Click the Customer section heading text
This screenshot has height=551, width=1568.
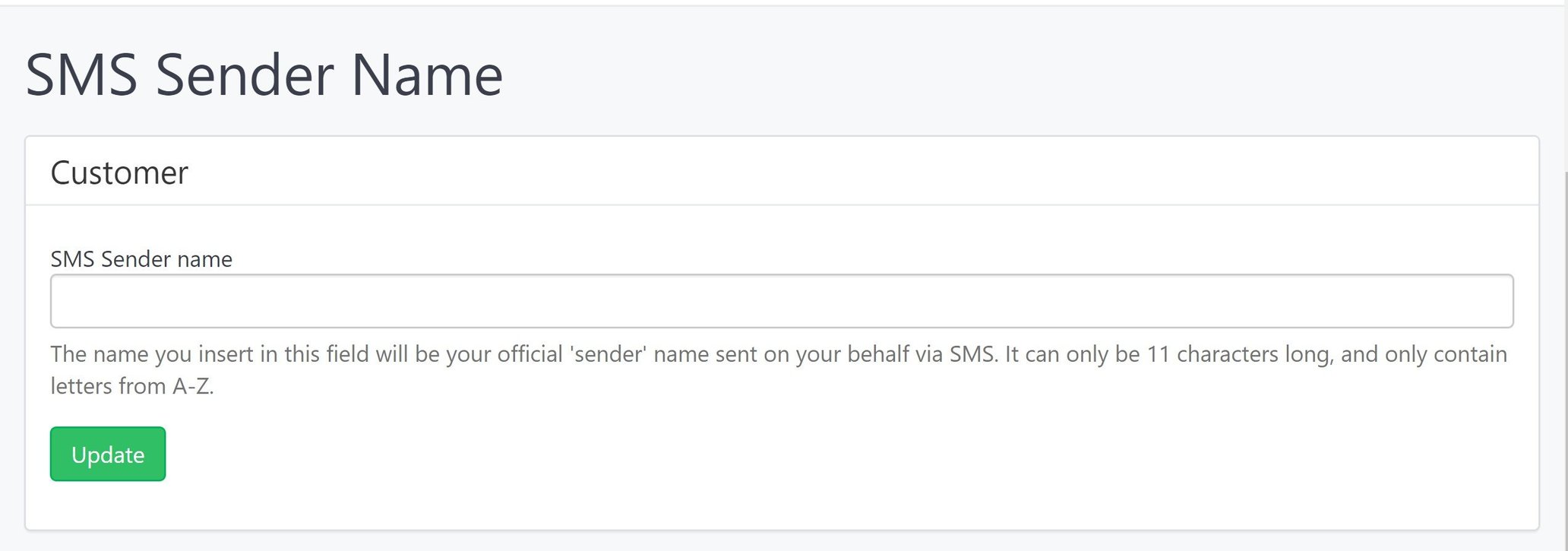(x=119, y=173)
